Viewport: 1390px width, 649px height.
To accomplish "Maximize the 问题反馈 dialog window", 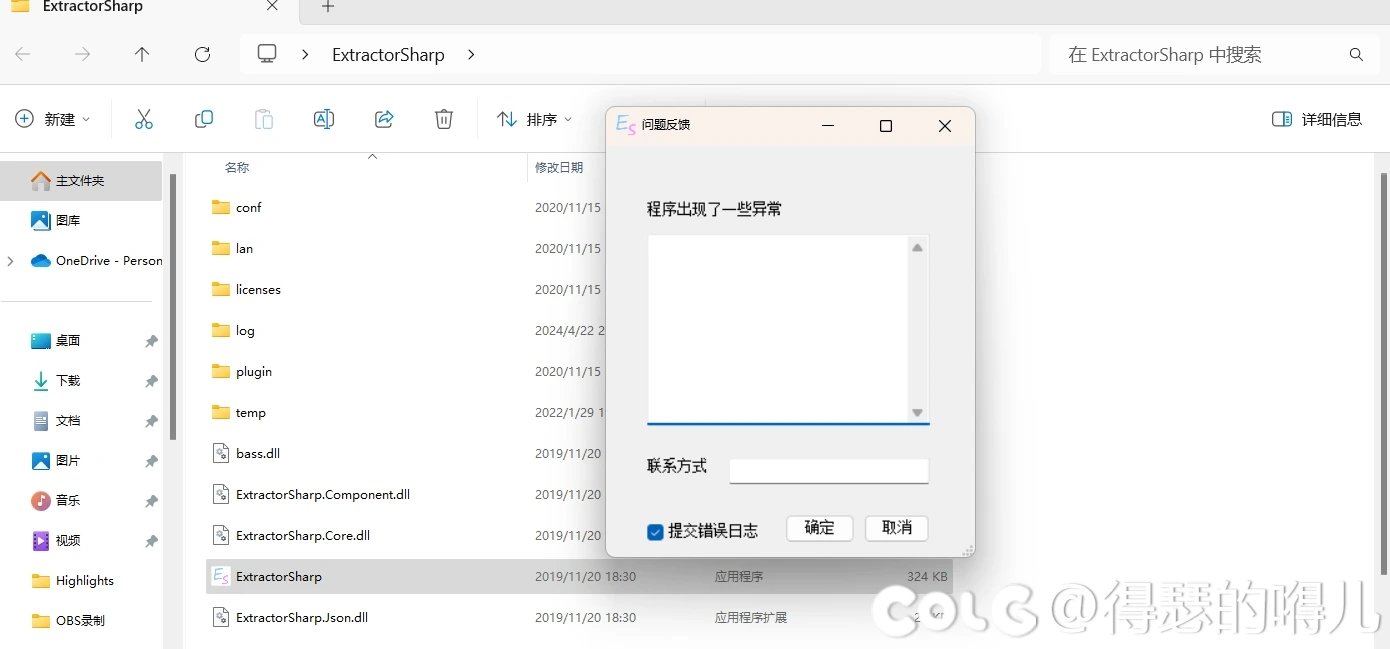I will click(885, 126).
